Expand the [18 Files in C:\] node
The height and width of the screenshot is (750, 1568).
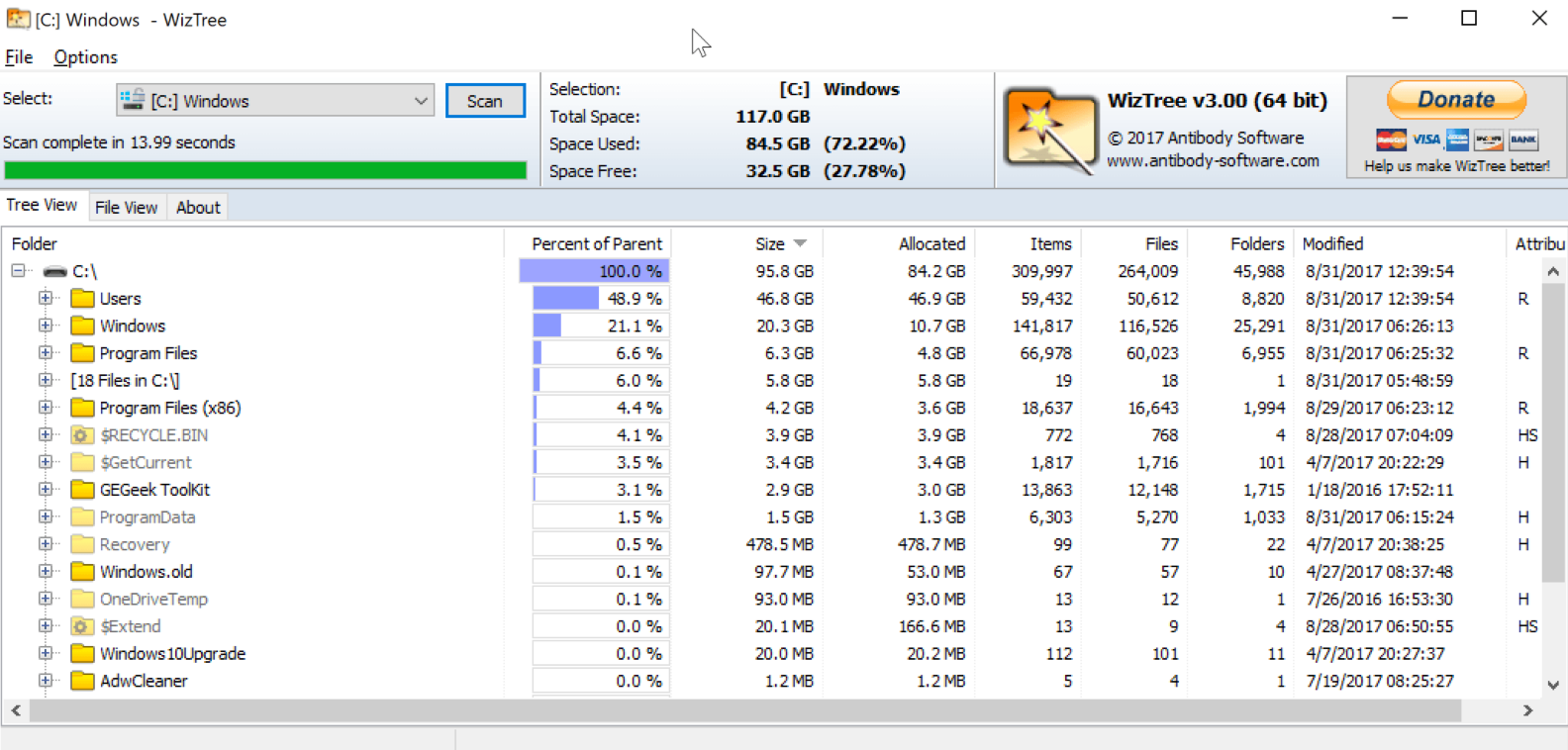tap(46, 380)
